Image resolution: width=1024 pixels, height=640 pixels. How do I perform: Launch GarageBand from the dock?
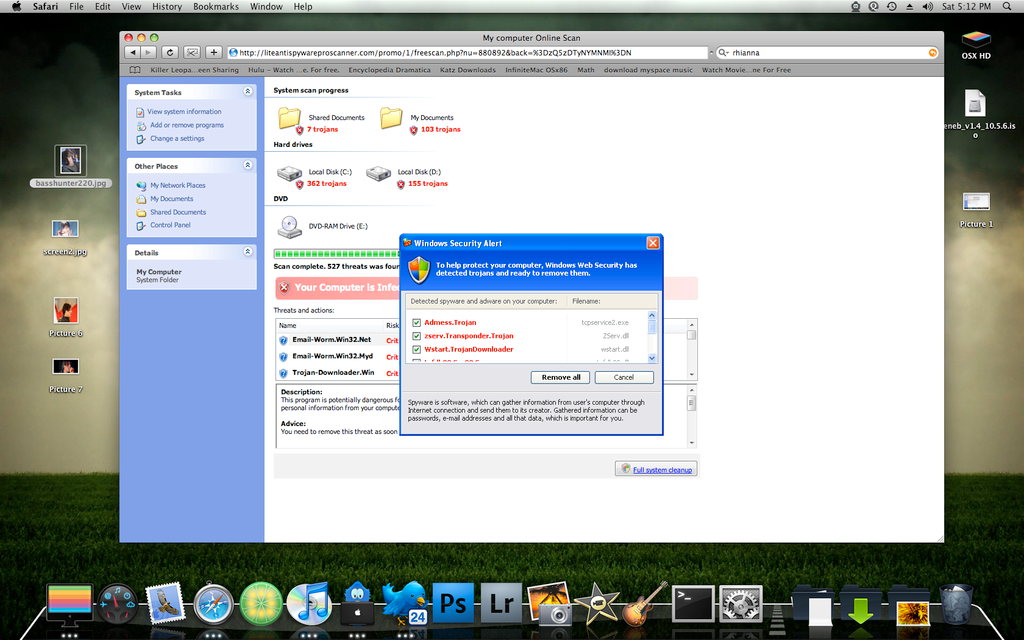tap(645, 603)
